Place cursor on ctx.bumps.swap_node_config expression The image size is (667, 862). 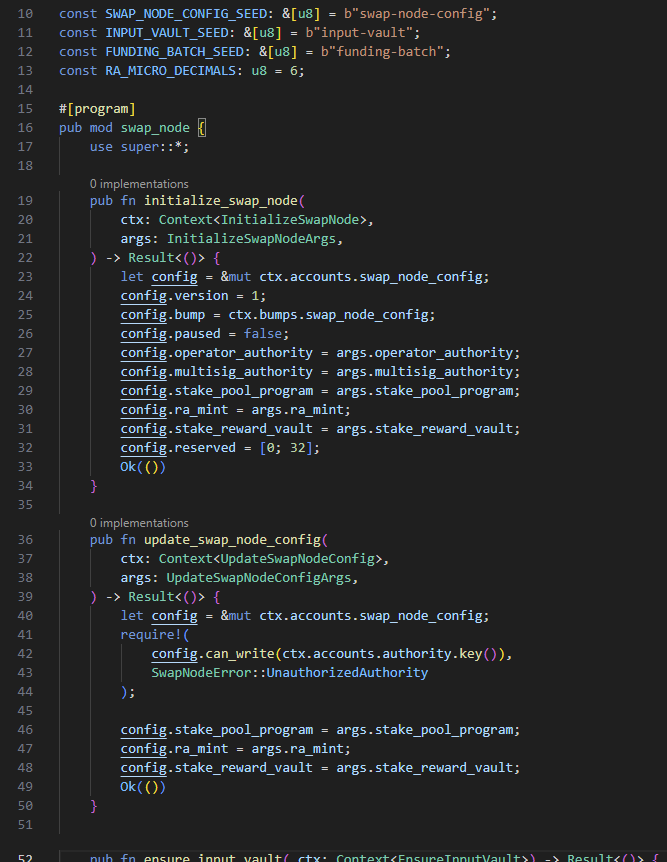(x=328, y=315)
